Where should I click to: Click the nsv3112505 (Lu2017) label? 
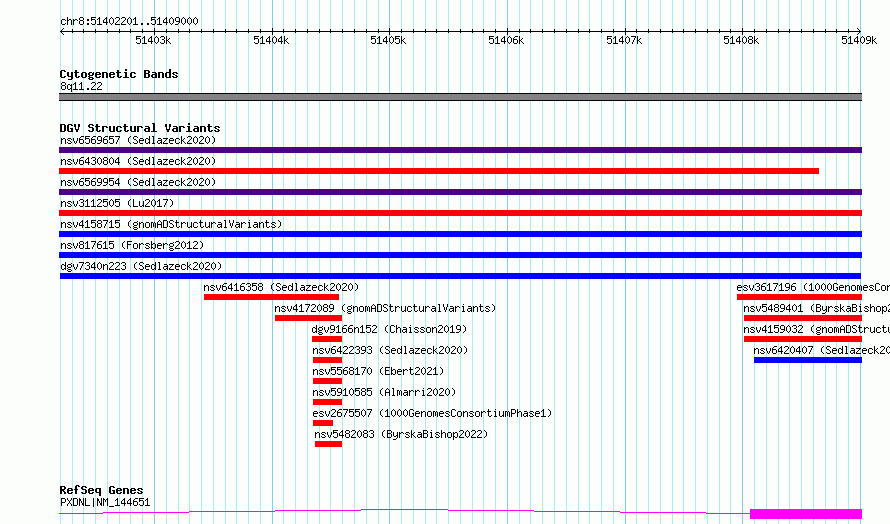[117, 203]
